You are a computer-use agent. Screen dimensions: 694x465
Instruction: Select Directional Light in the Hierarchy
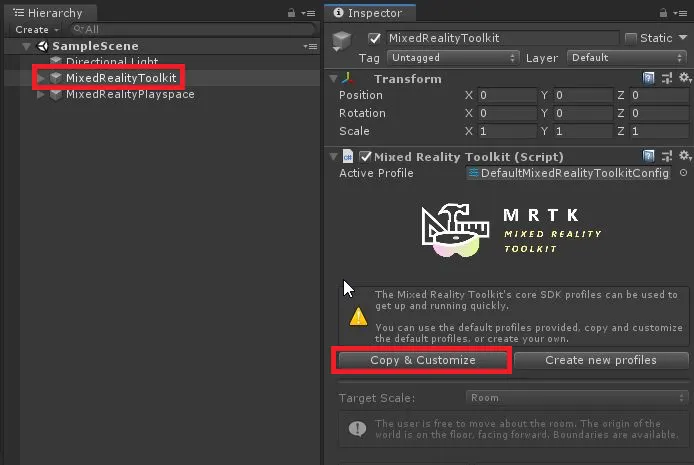point(112,61)
